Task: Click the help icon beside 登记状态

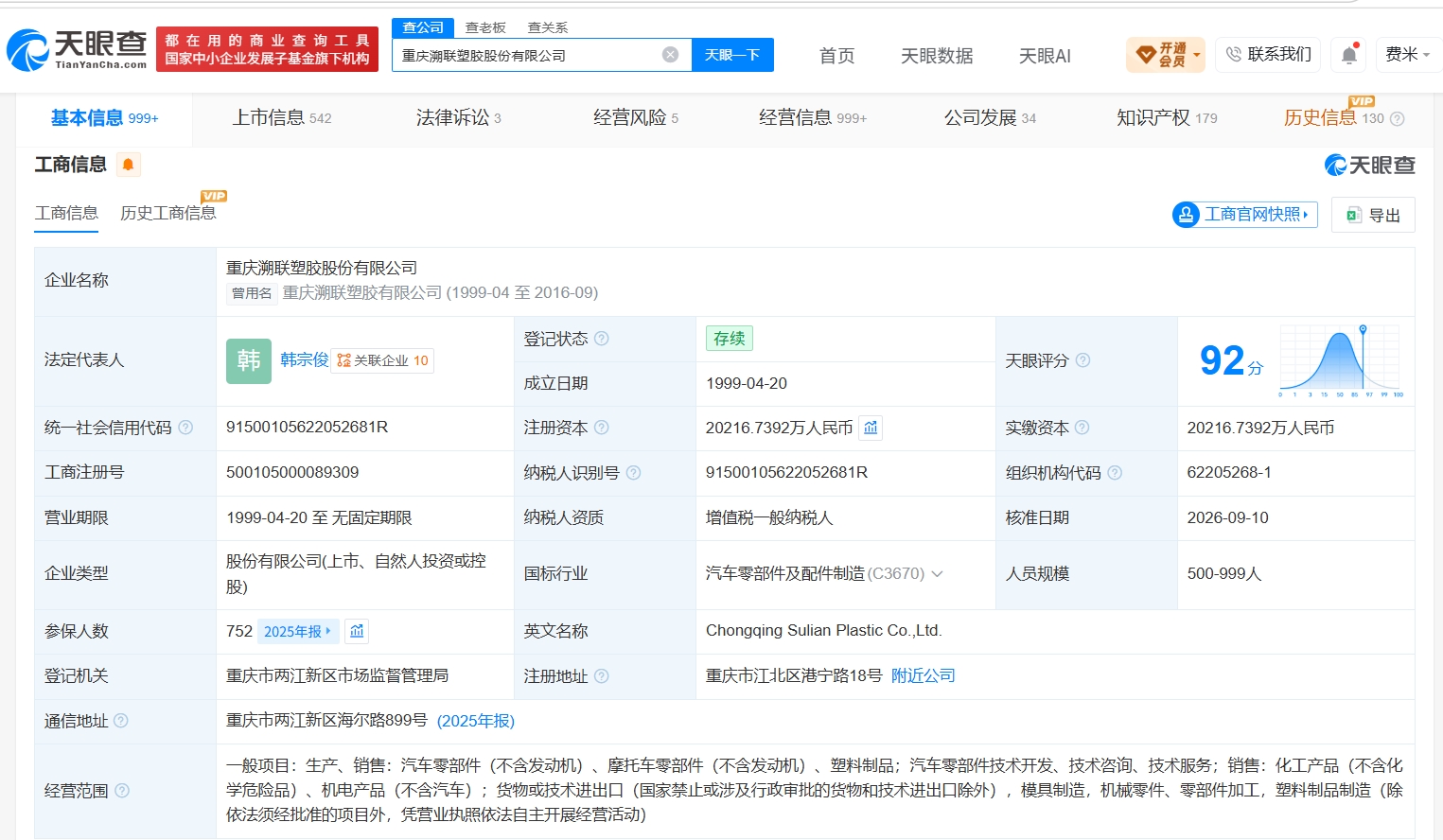Action: [602, 339]
